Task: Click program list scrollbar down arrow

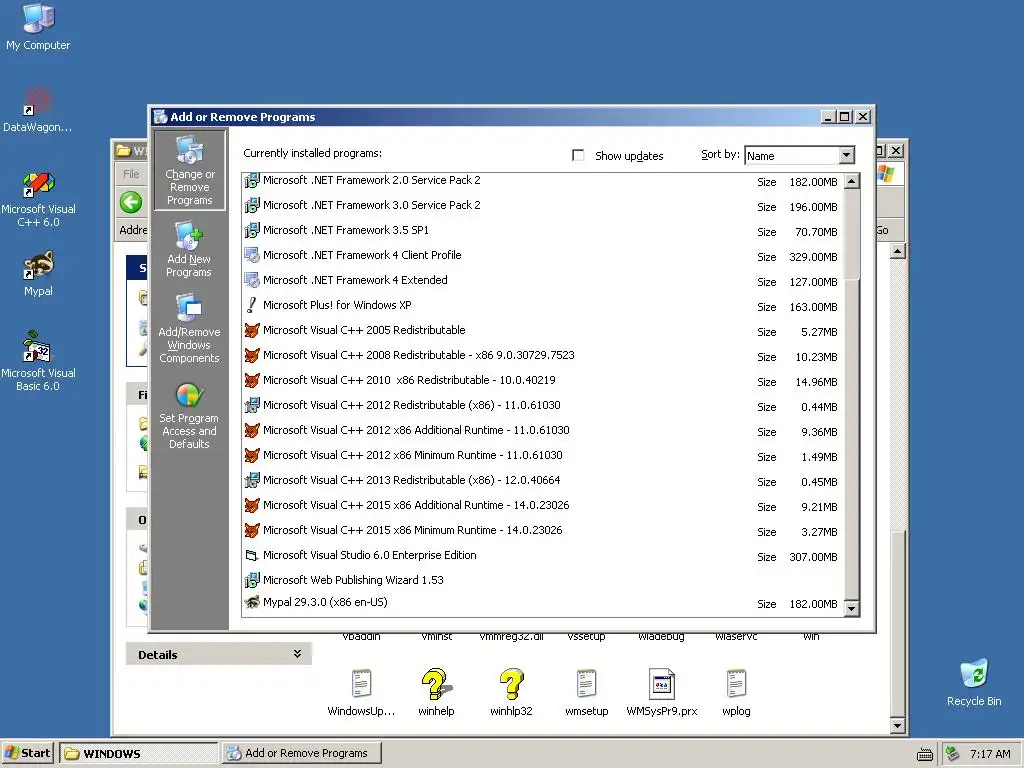Action: click(x=852, y=609)
